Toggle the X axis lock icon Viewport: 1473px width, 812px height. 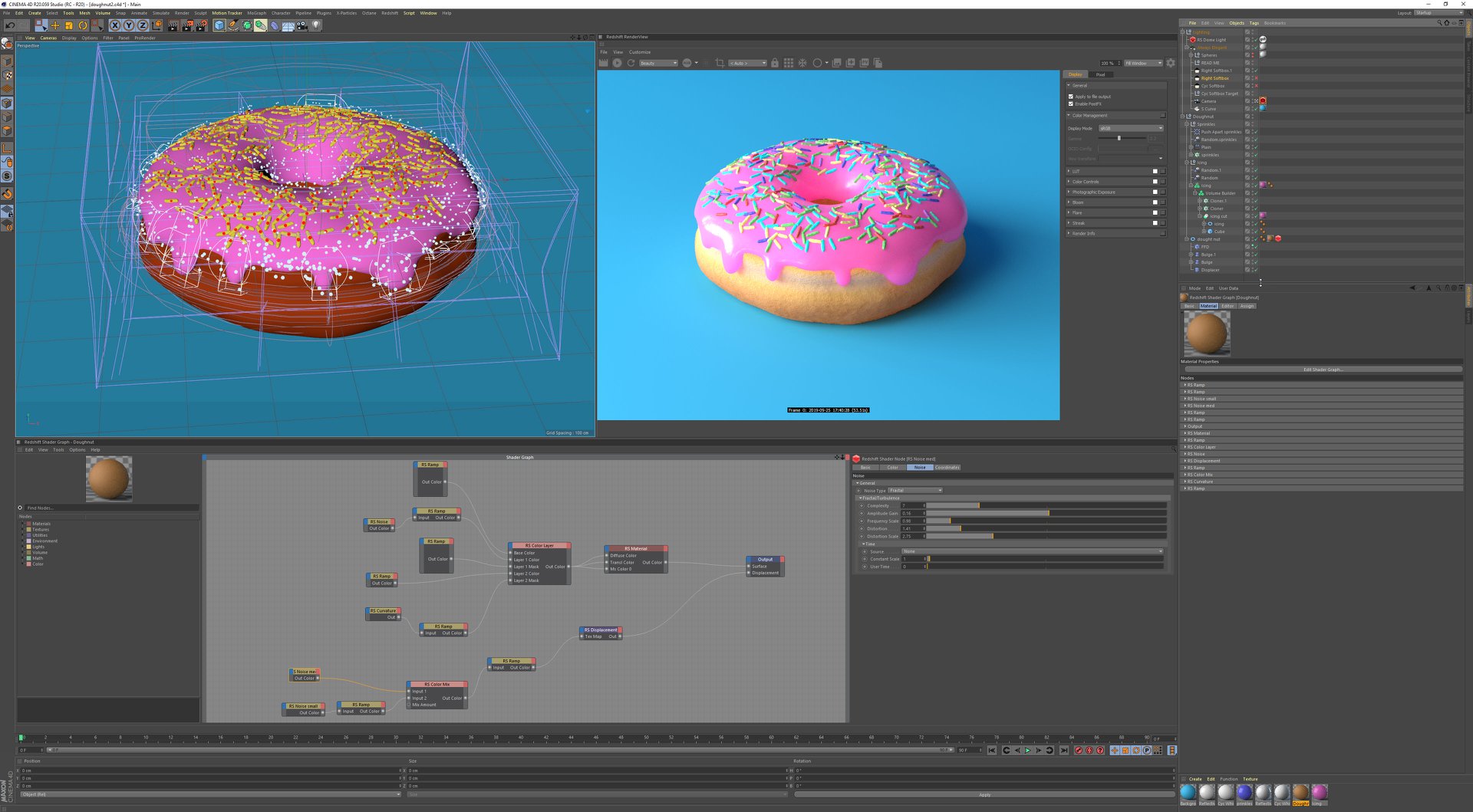click(x=115, y=25)
